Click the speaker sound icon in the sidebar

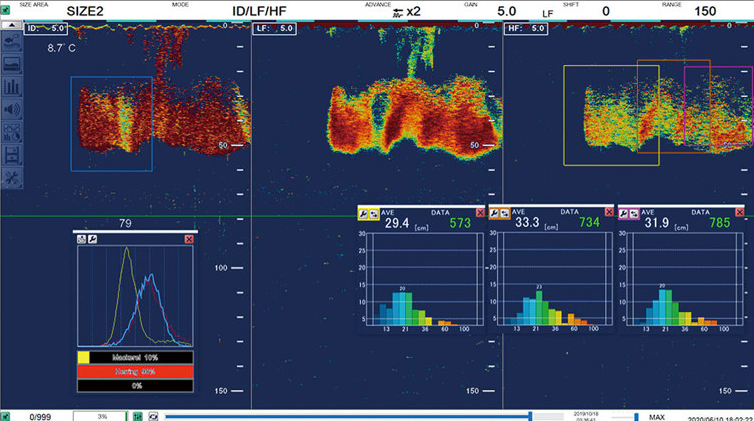pos(13,110)
